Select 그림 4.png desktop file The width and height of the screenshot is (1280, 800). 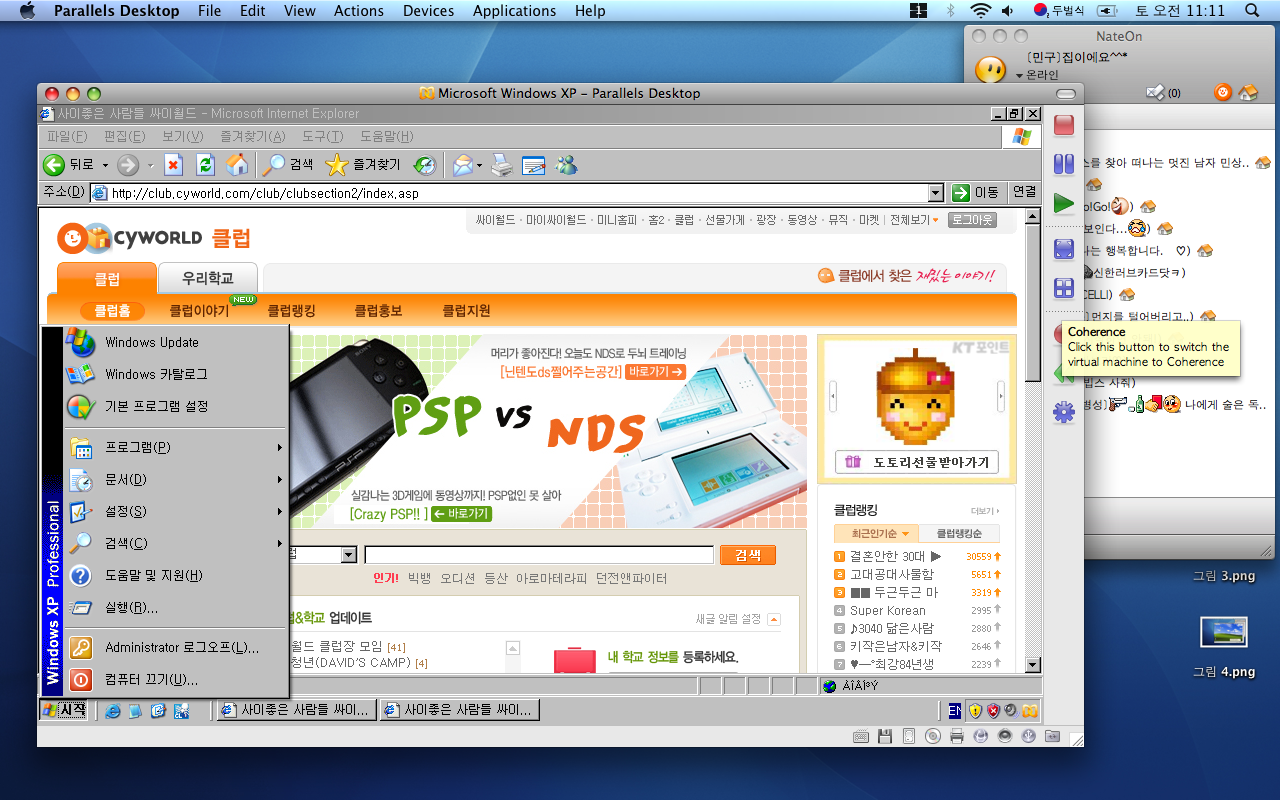point(1224,646)
